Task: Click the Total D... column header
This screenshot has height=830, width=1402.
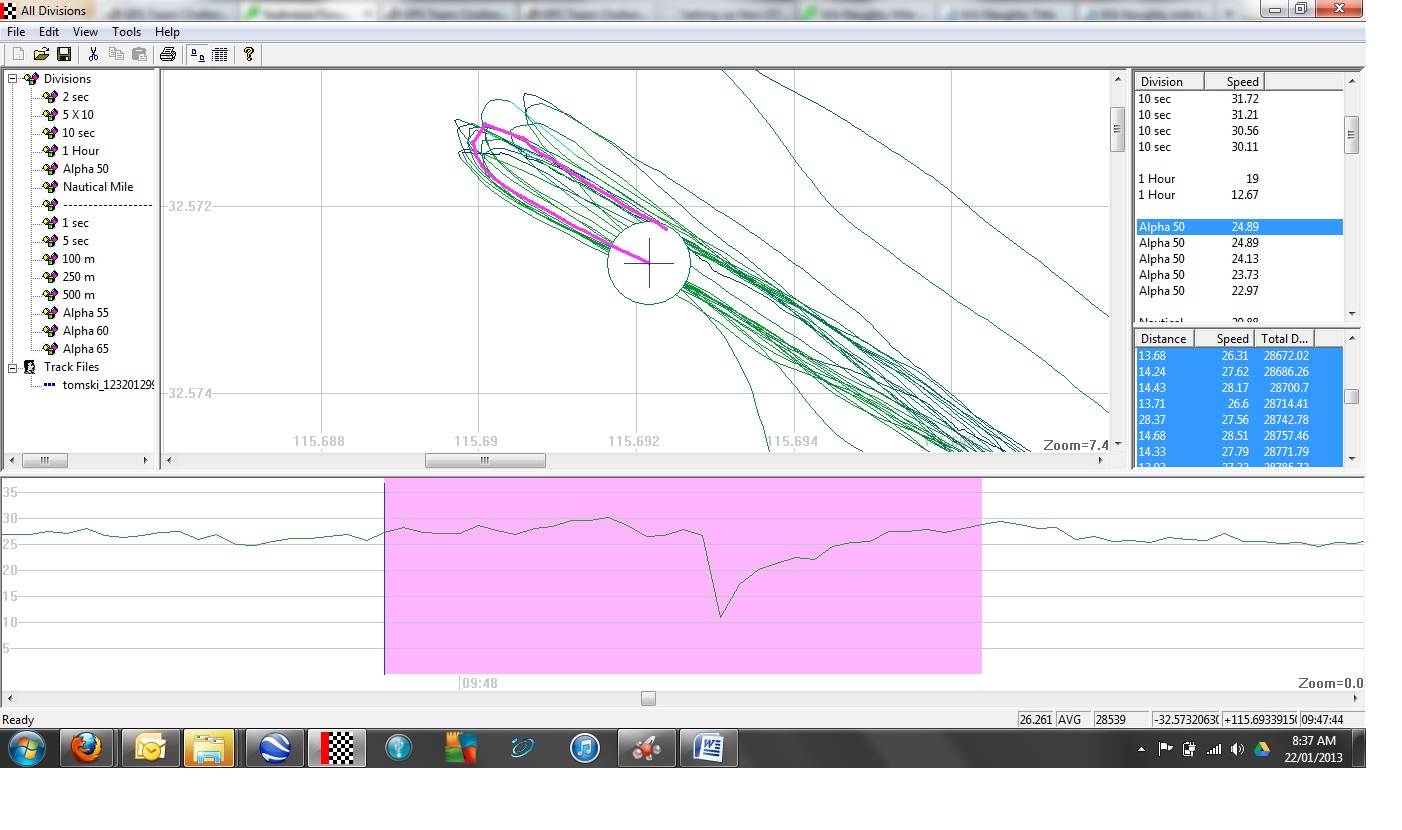Action: pos(1284,339)
